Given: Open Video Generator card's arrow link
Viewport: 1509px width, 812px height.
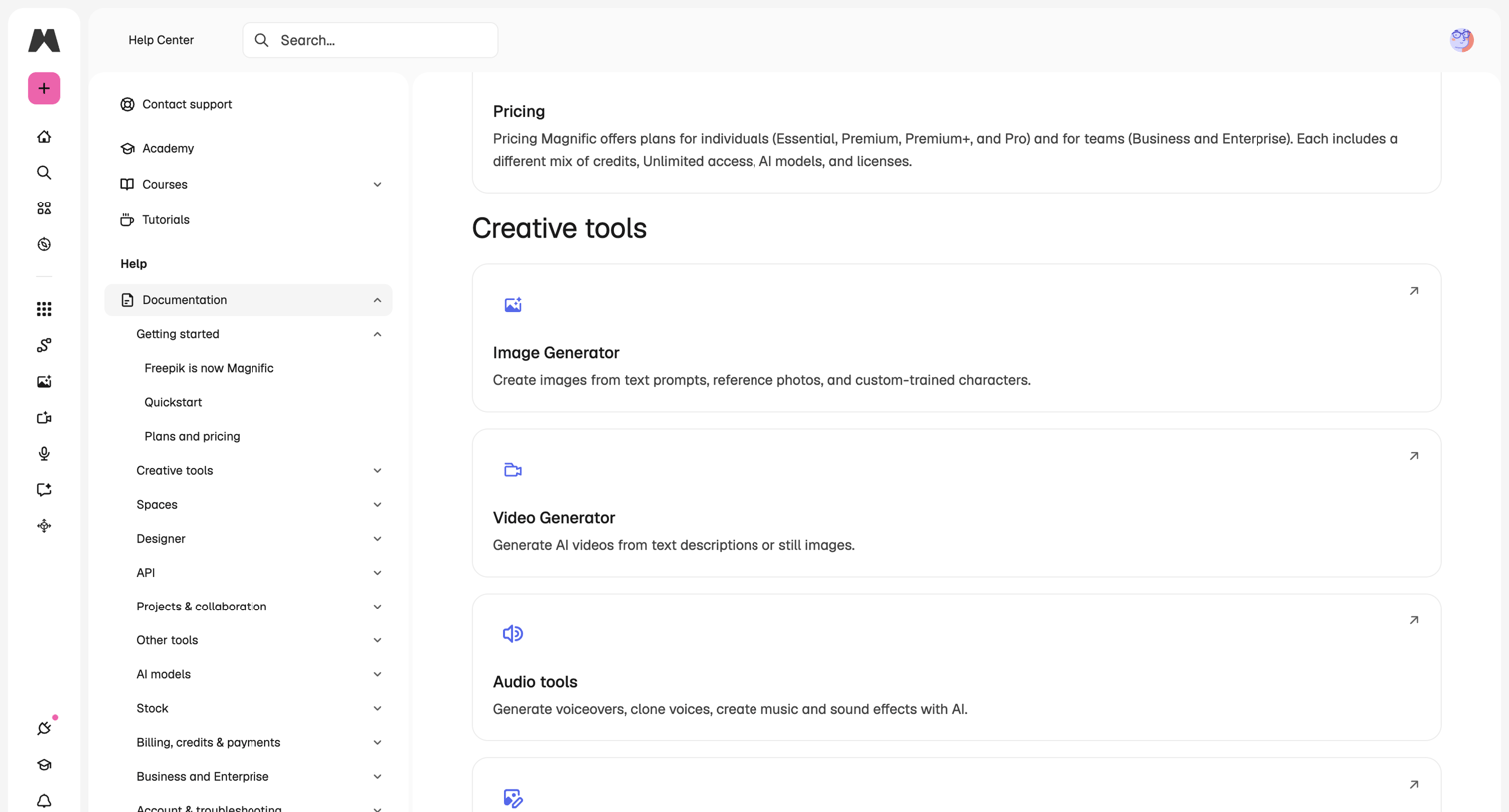Looking at the screenshot, I should click(x=1414, y=456).
